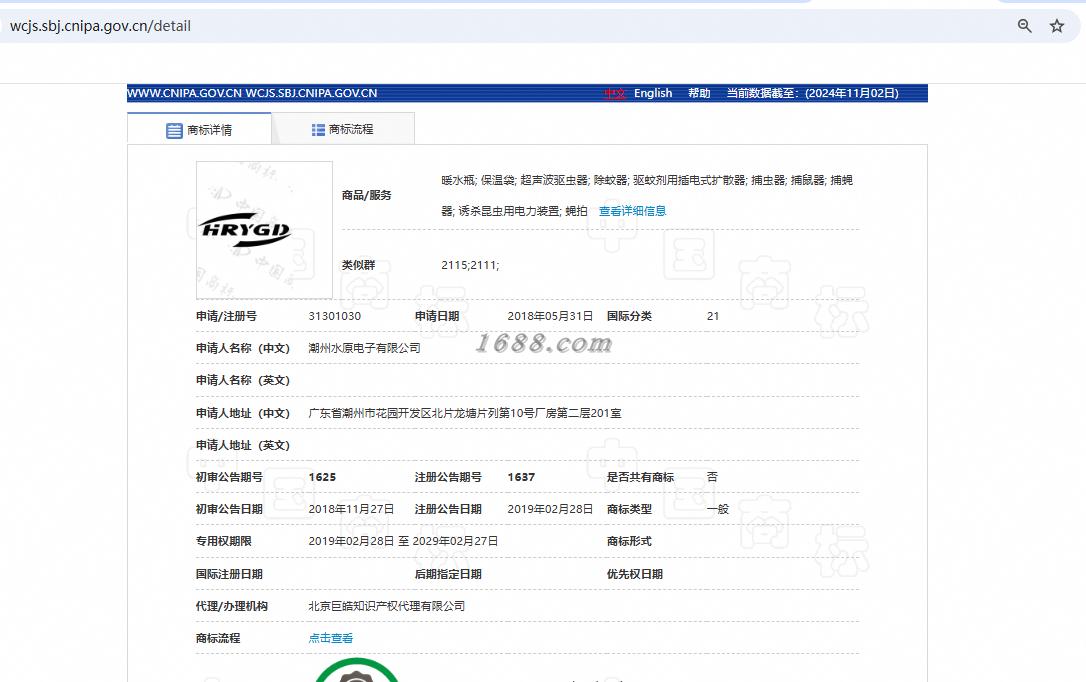Click the HRYGD trademark logo image
This screenshot has height=682, width=1086.
point(264,230)
